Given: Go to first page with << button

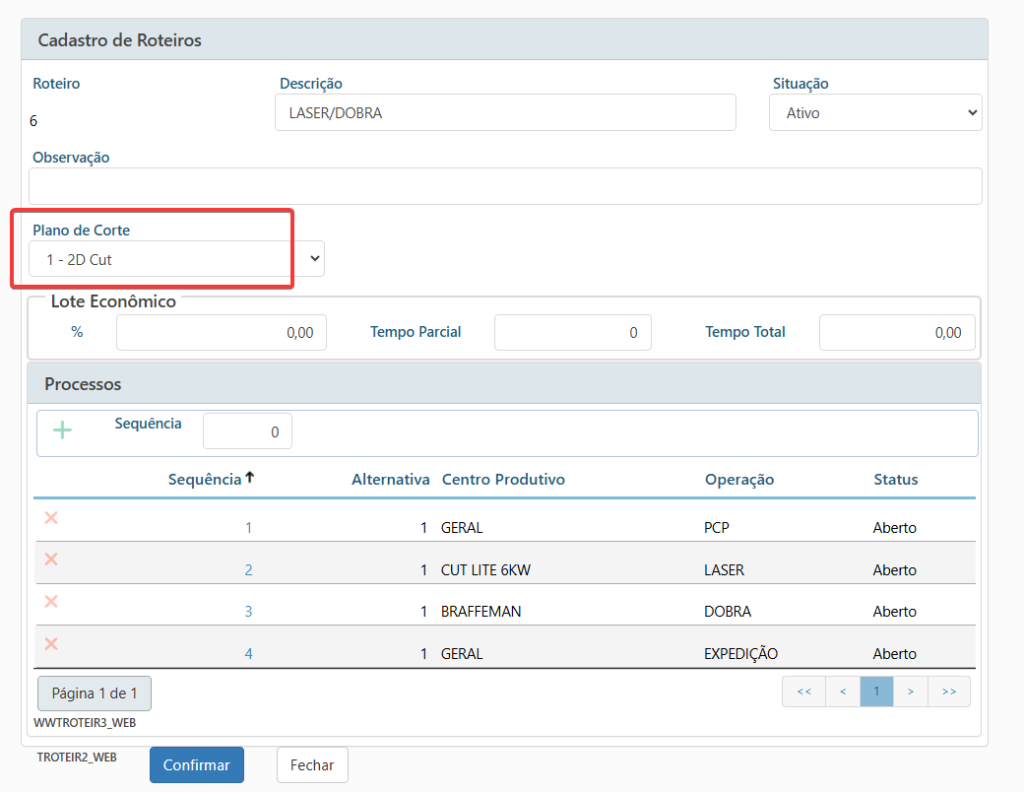Looking at the screenshot, I should point(804,691).
